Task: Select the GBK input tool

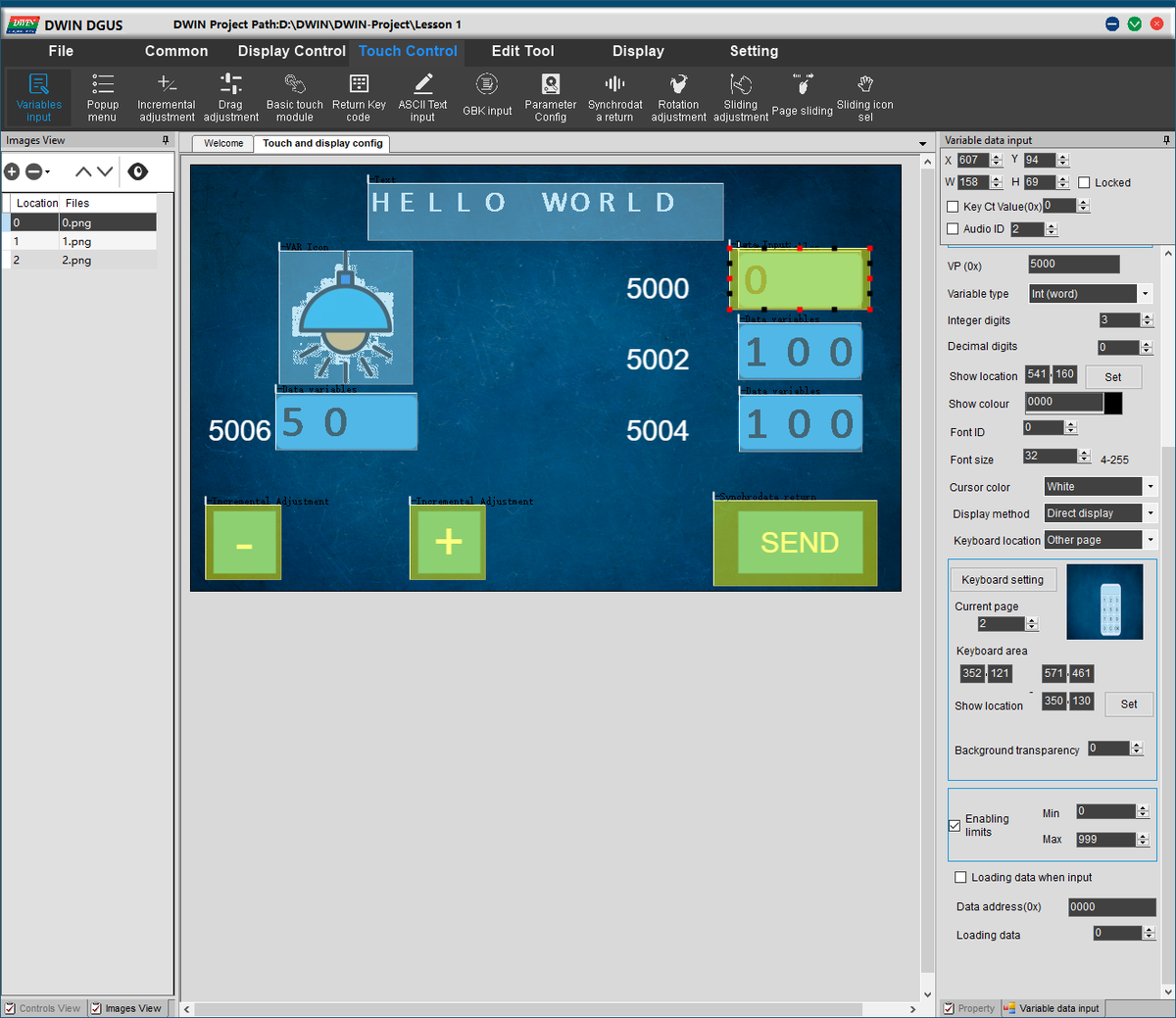Action: [487, 97]
